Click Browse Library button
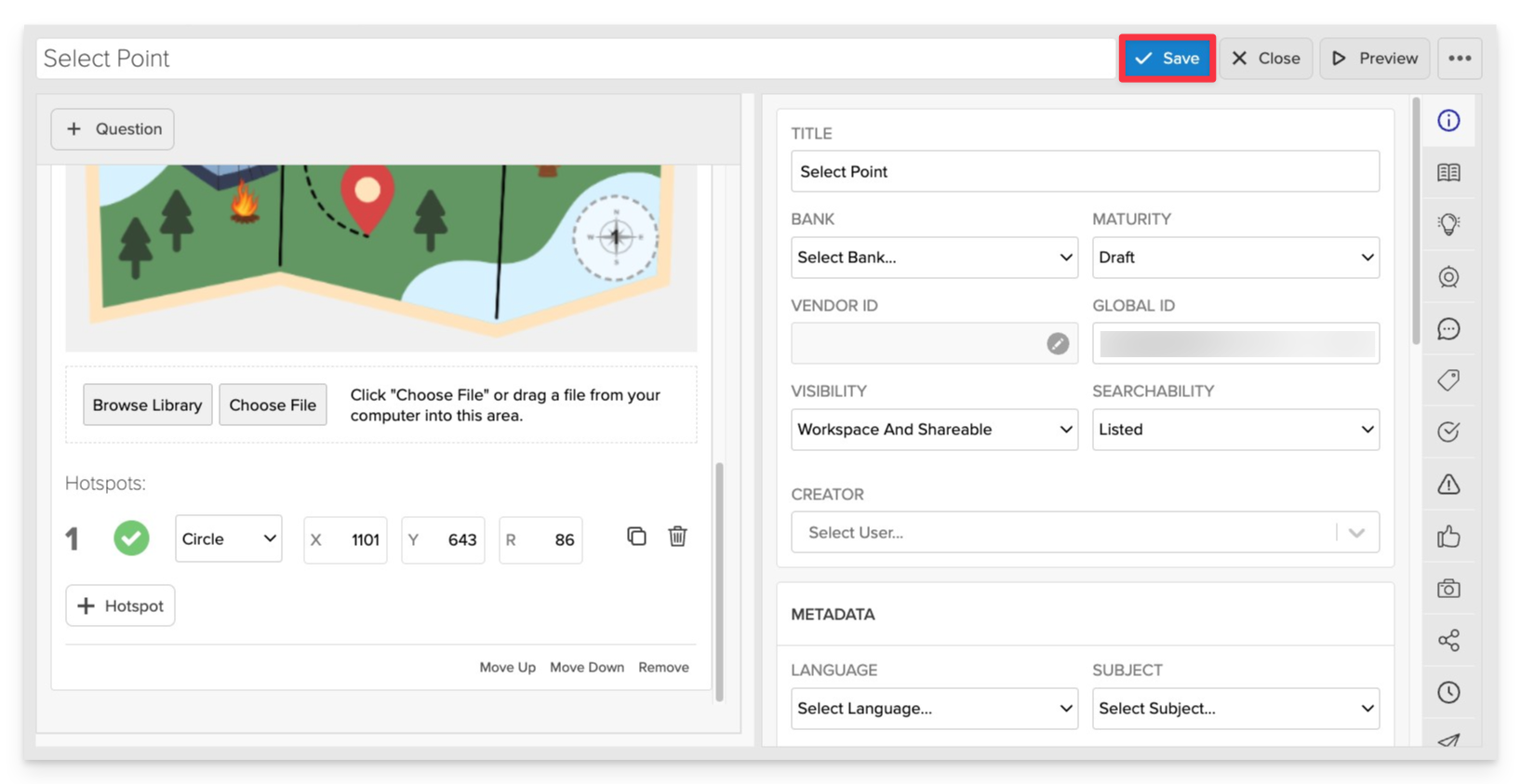The height and width of the screenshot is (784, 1521). coord(147,405)
